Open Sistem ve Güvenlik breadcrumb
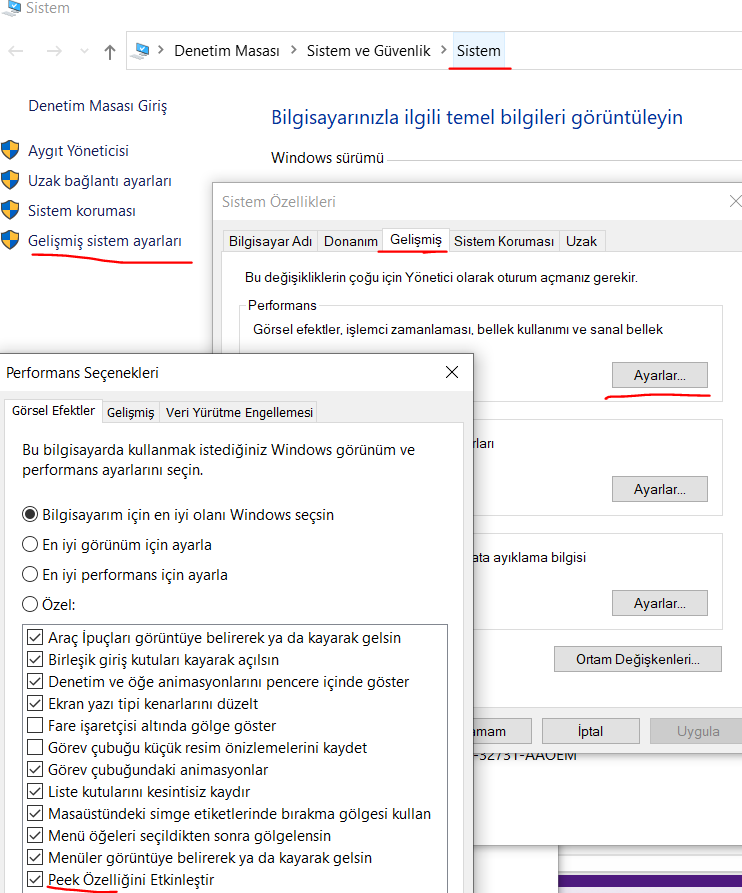 click(x=368, y=51)
